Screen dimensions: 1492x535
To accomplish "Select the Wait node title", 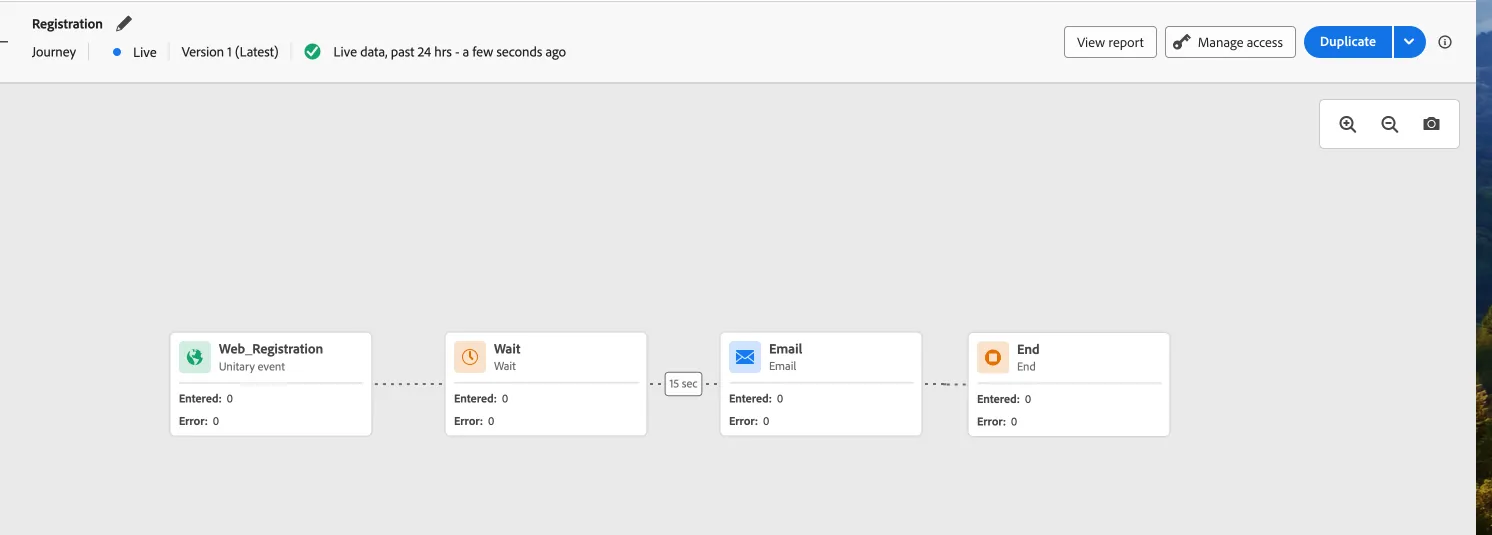I will click(x=507, y=349).
